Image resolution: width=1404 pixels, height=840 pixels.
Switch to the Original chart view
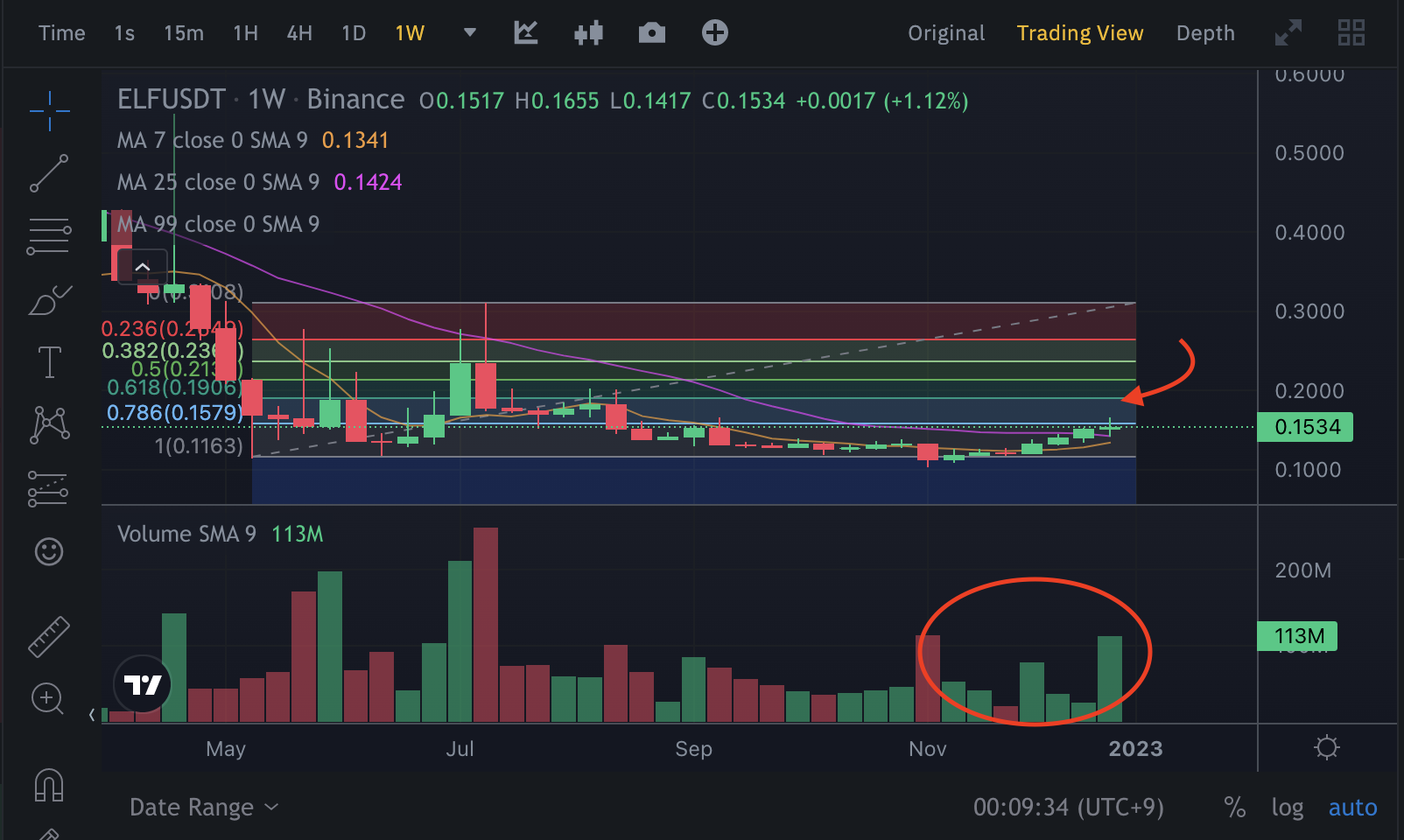946,33
